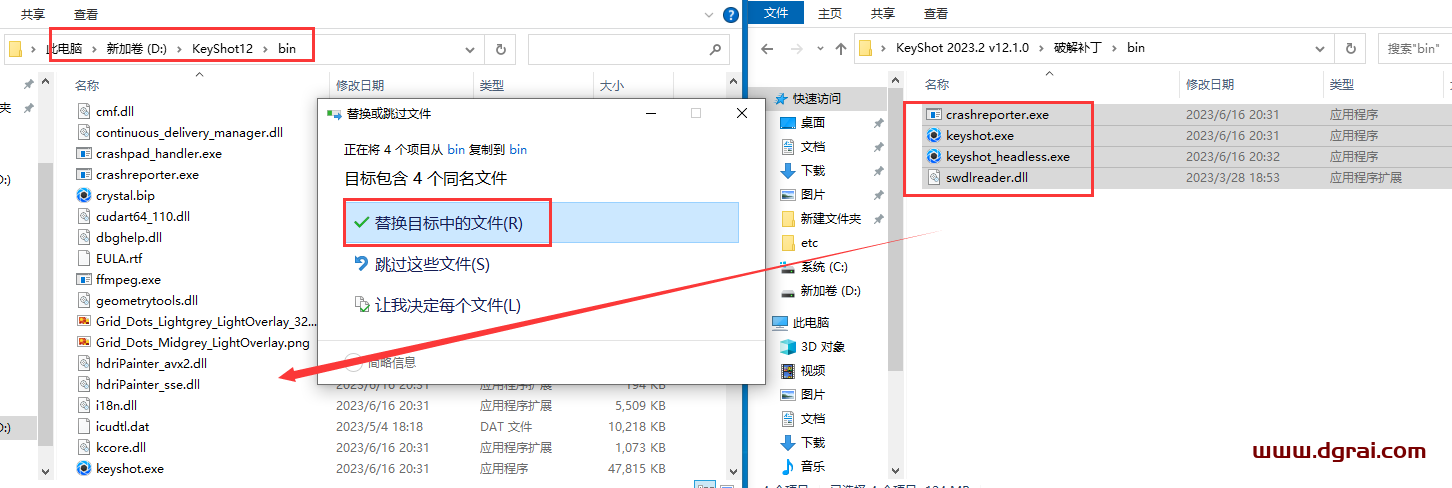
Task: Select icudtl.dat file
Action: [x=122, y=426]
